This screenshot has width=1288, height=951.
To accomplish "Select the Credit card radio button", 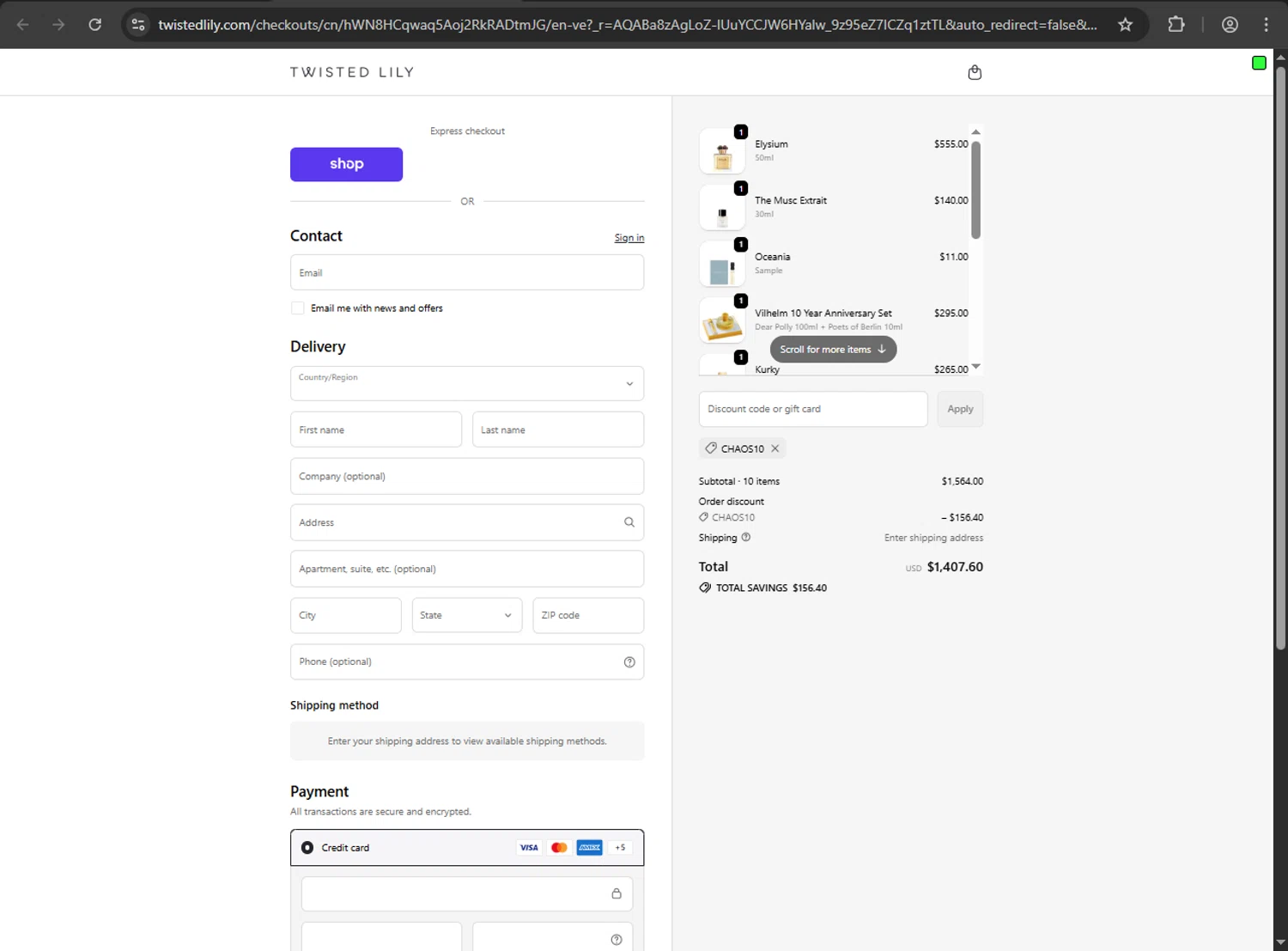I will coord(307,848).
